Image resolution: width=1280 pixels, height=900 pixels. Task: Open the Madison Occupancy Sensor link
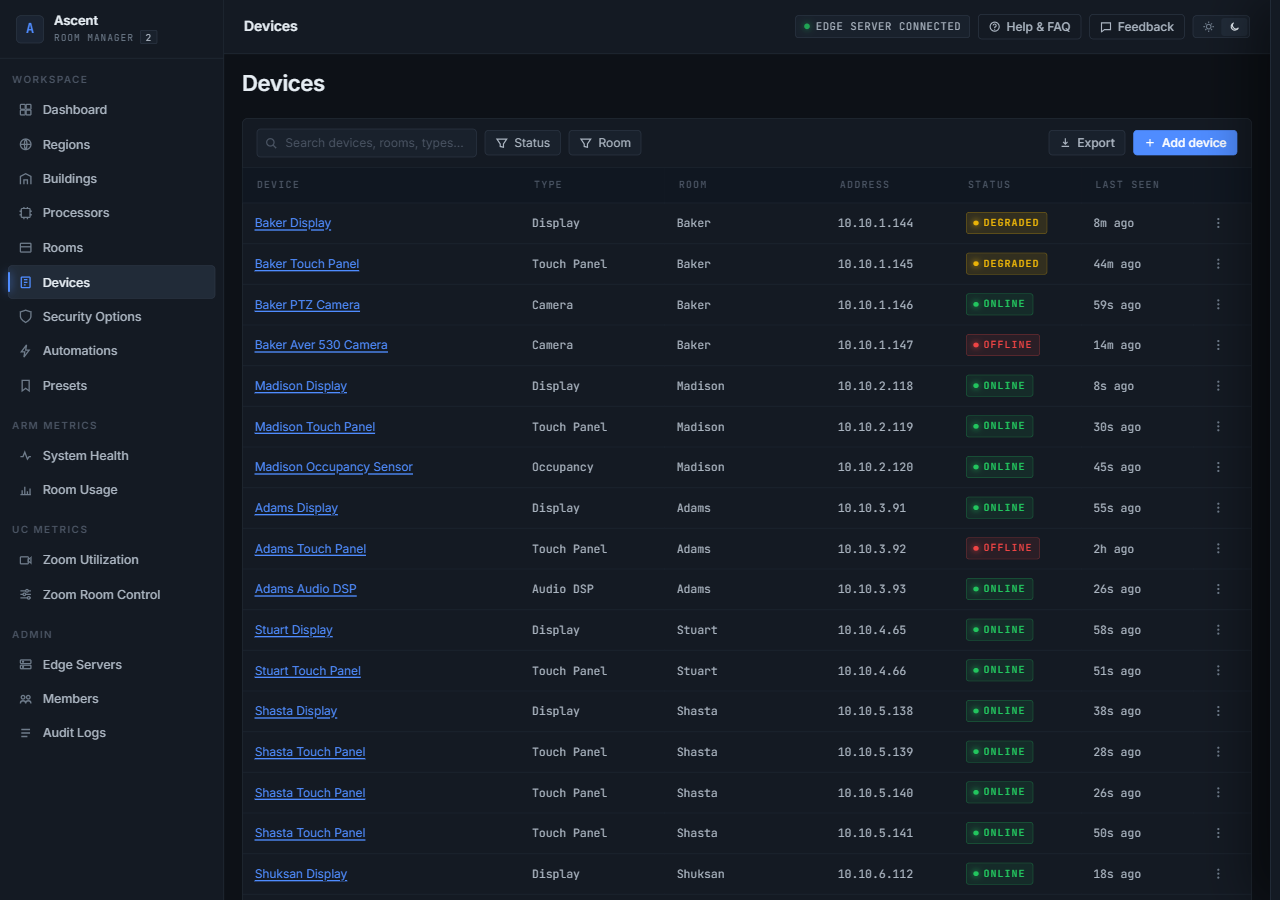pos(334,467)
